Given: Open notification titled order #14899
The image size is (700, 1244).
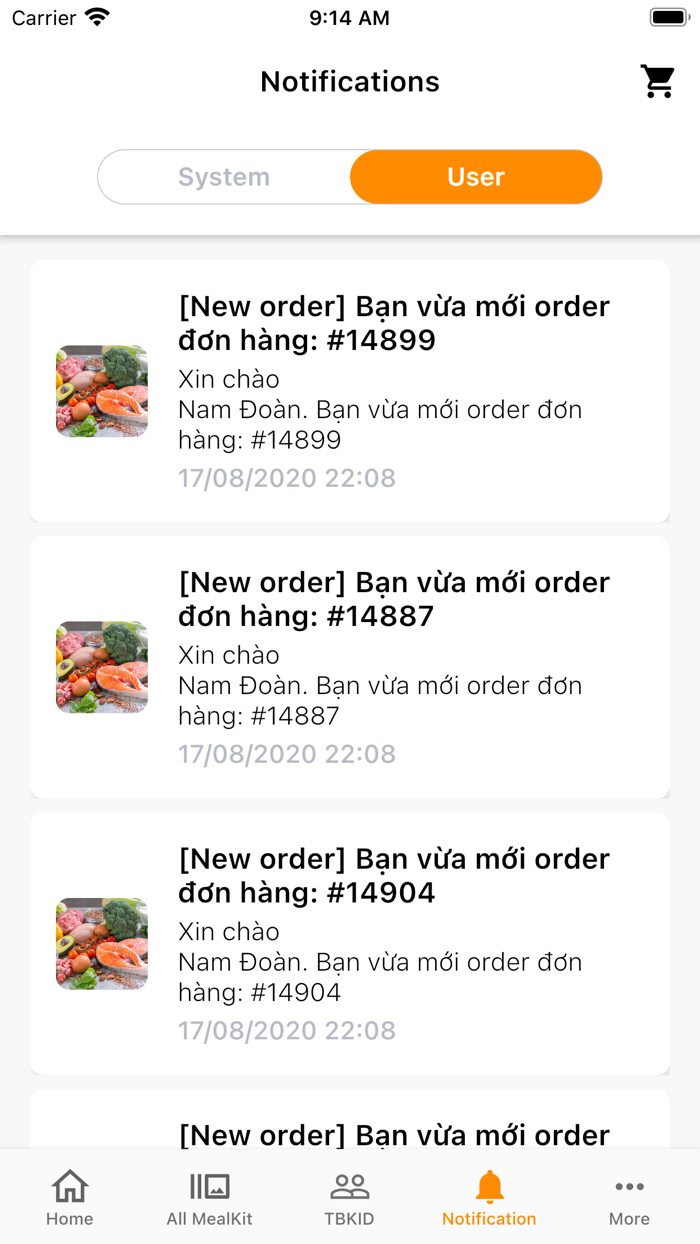Looking at the screenshot, I should click(x=394, y=323).
